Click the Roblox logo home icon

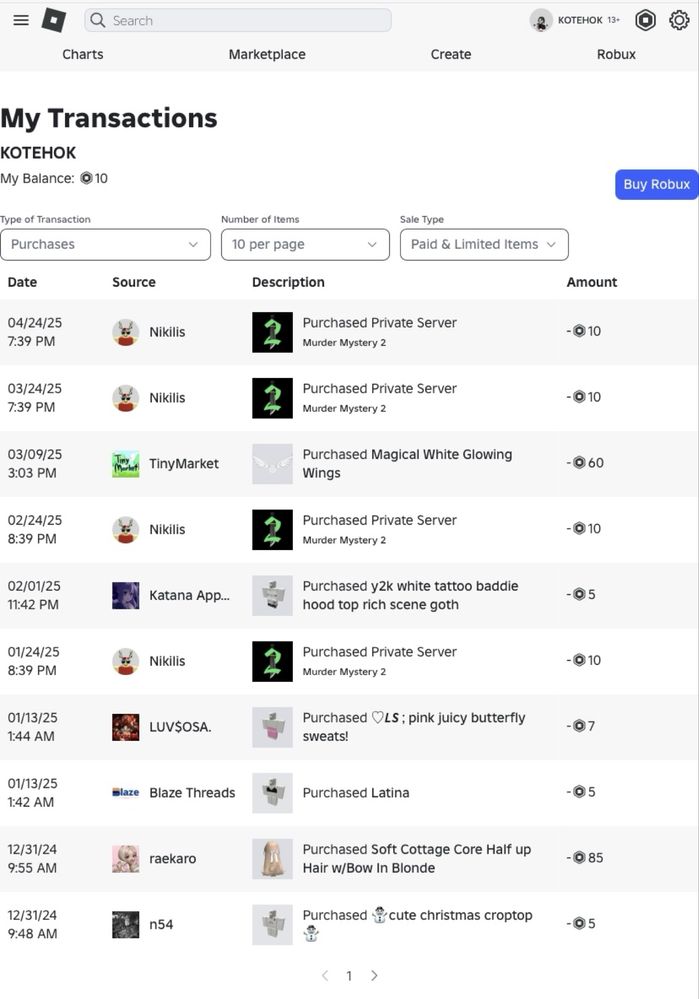pyautogui.click(x=54, y=20)
